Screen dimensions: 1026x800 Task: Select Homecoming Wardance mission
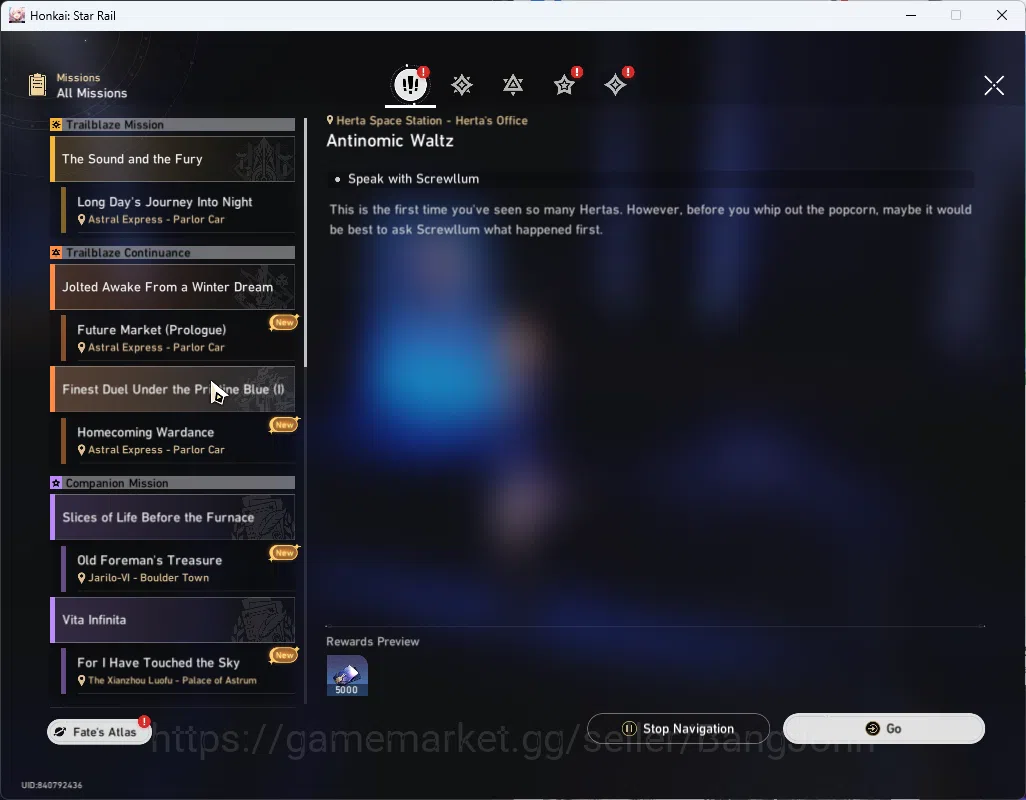pyautogui.click(x=178, y=440)
